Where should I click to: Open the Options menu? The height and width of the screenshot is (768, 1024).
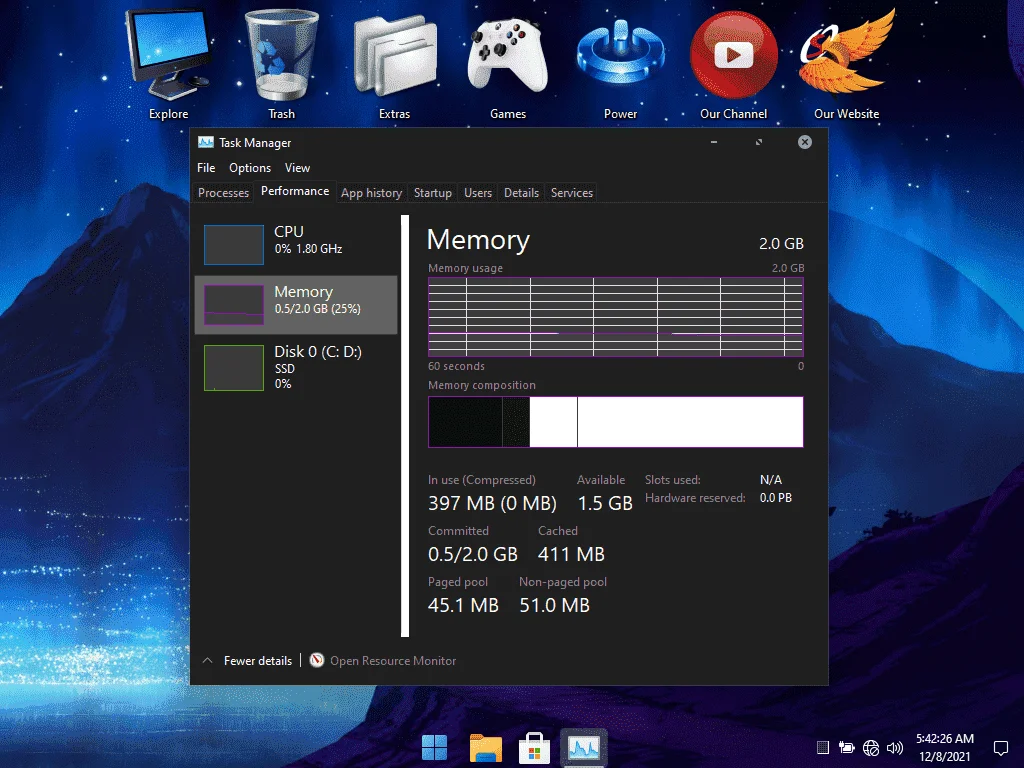point(249,168)
